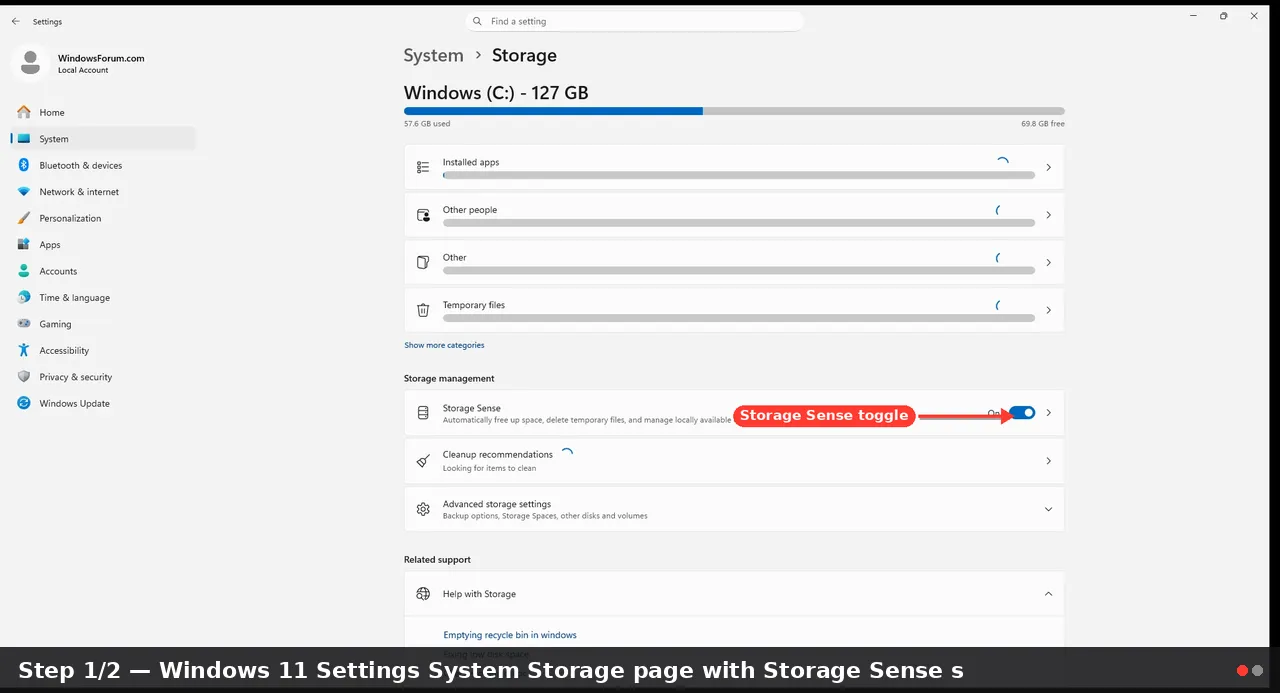
Task: Click WindowsForum.com local account name
Action: click(x=101, y=58)
